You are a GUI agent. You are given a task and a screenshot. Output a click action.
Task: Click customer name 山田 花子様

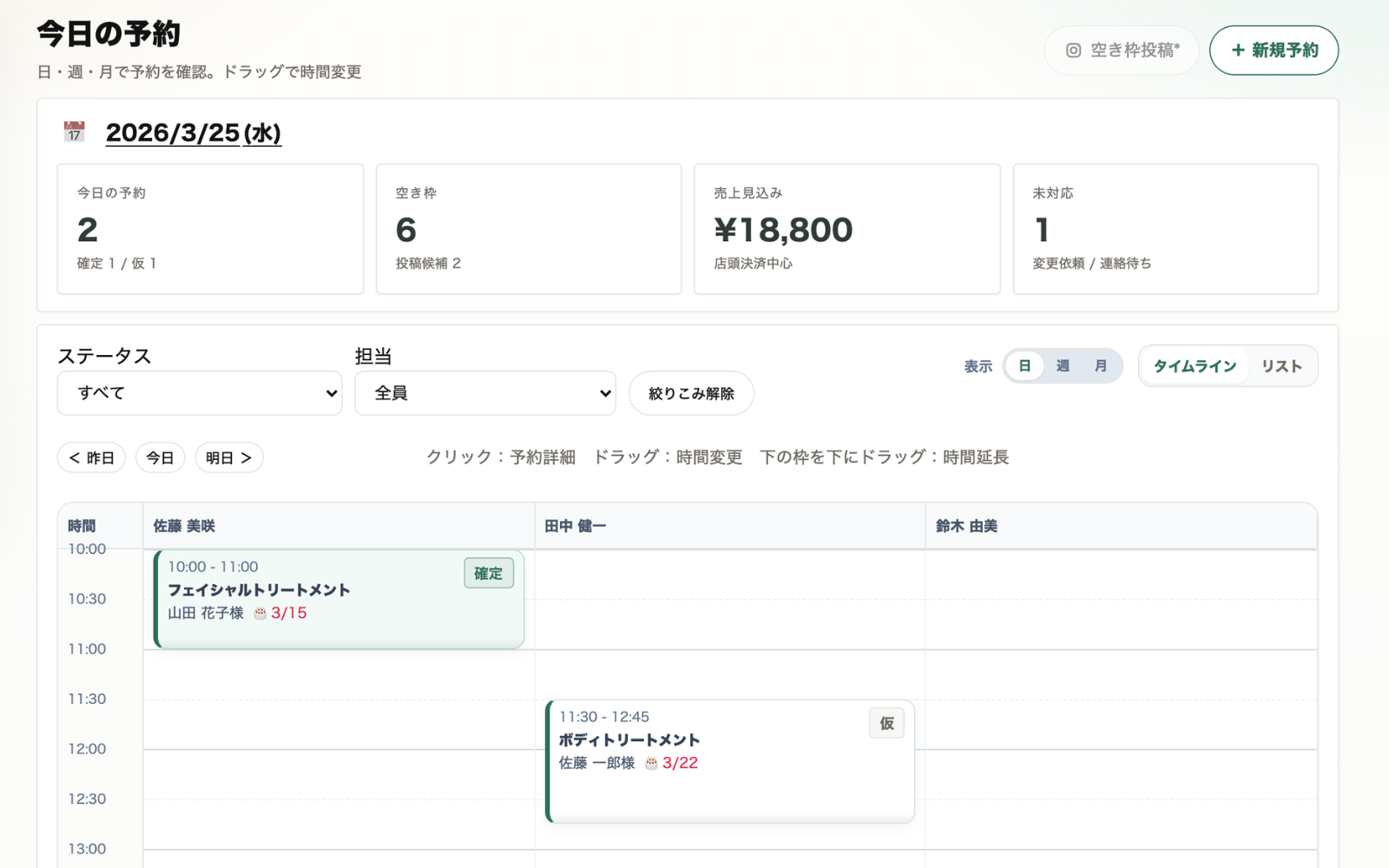coord(206,613)
